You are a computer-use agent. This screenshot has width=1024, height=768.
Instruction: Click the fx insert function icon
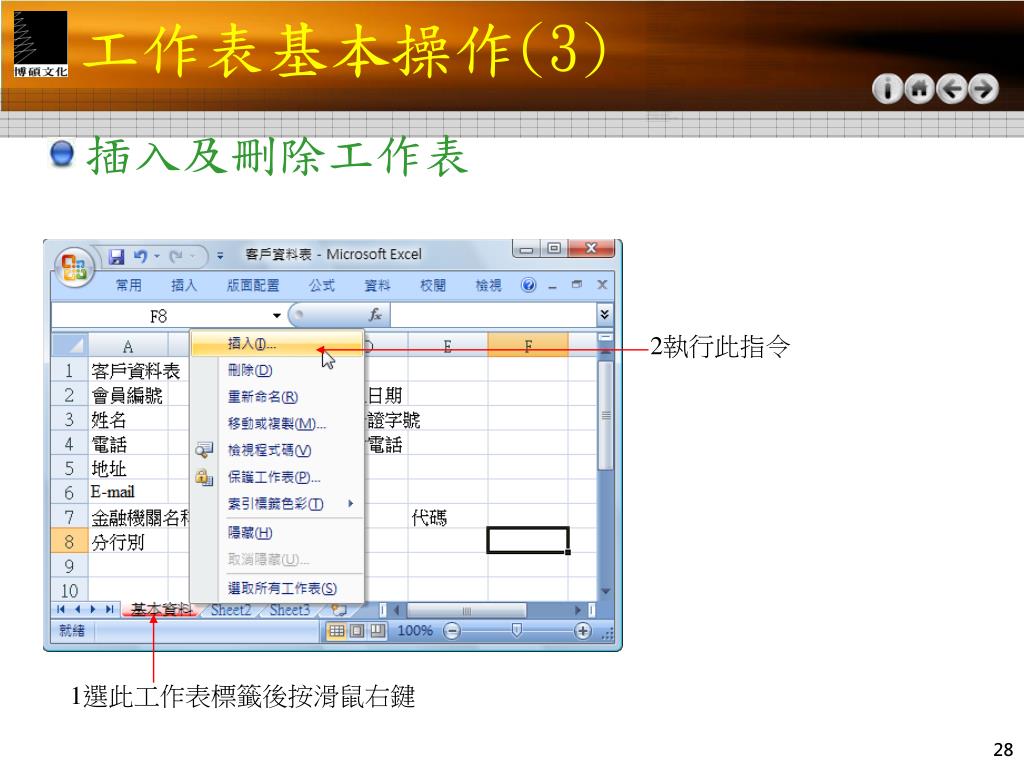coord(375,315)
